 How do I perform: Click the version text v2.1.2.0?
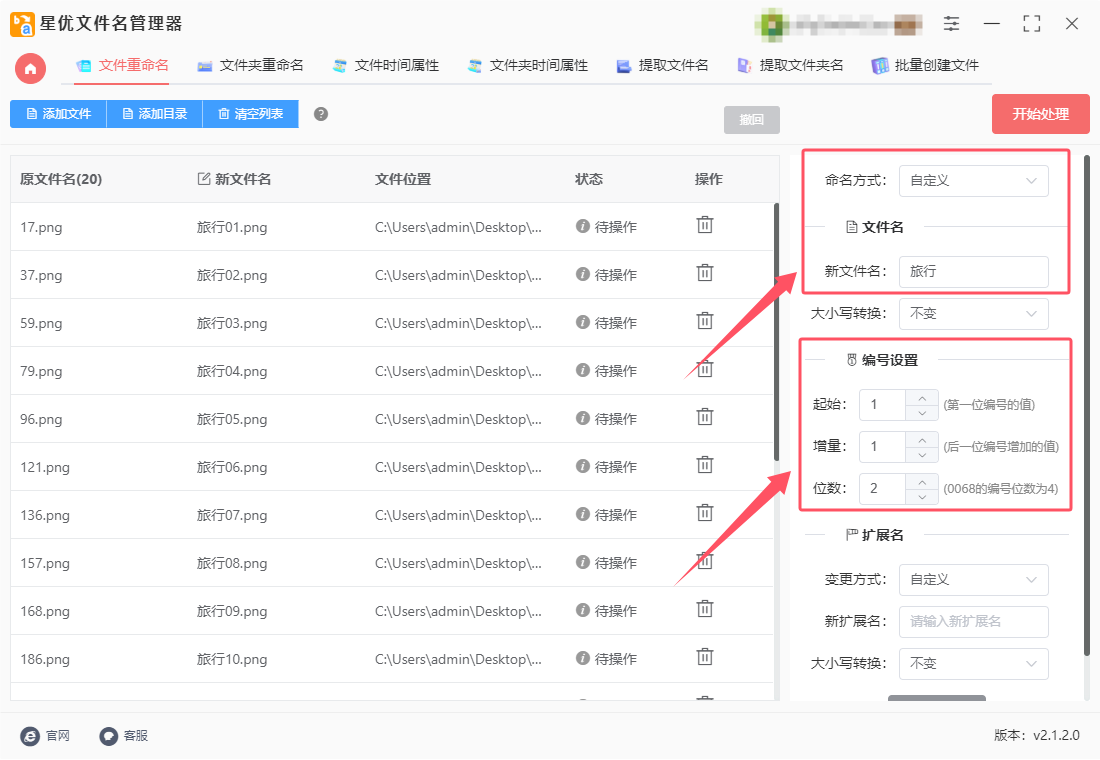pos(1056,735)
